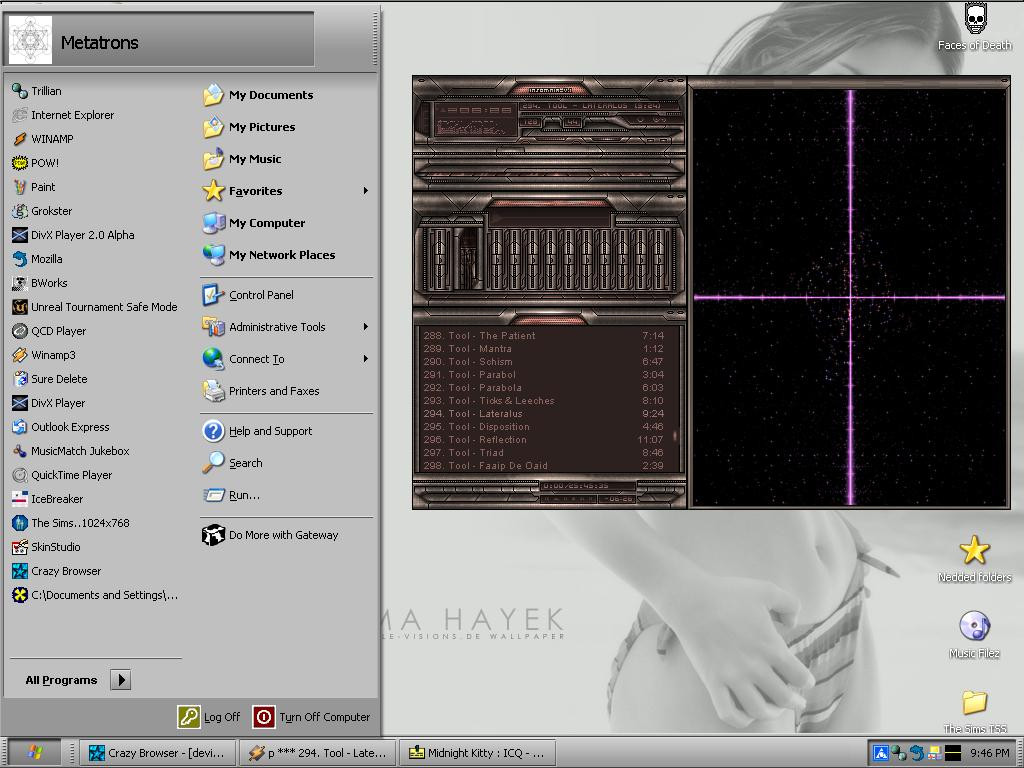Expand the Favorites submenu arrow
The image size is (1024, 768).
click(366, 191)
